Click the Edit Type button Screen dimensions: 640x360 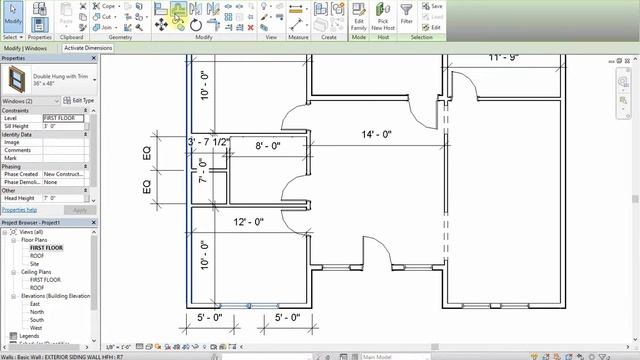click(79, 100)
